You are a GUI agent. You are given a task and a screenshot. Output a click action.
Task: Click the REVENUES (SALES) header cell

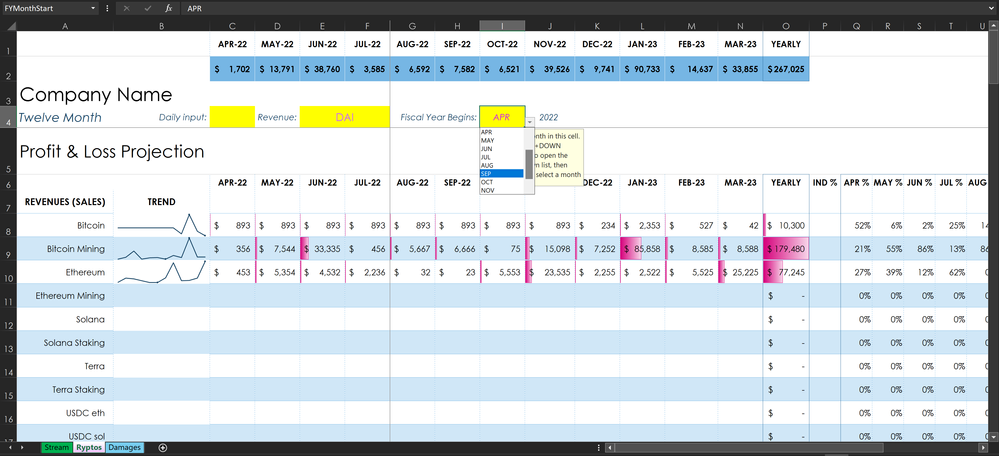pyautogui.click(x=65, y=202)
